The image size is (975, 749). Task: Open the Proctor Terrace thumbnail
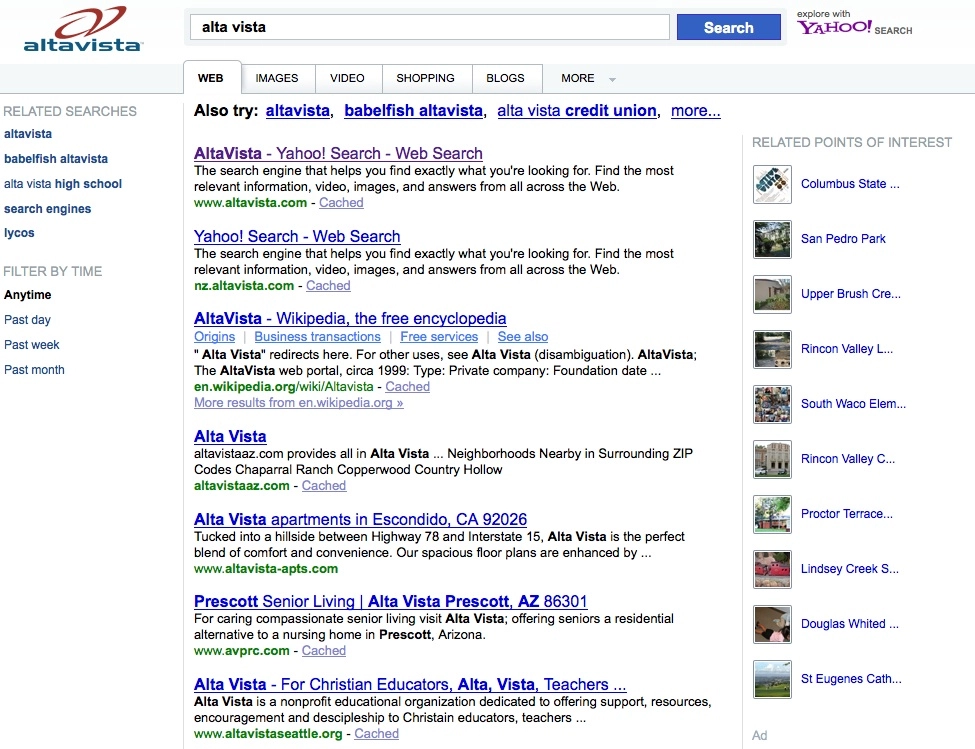click(772, 515)
